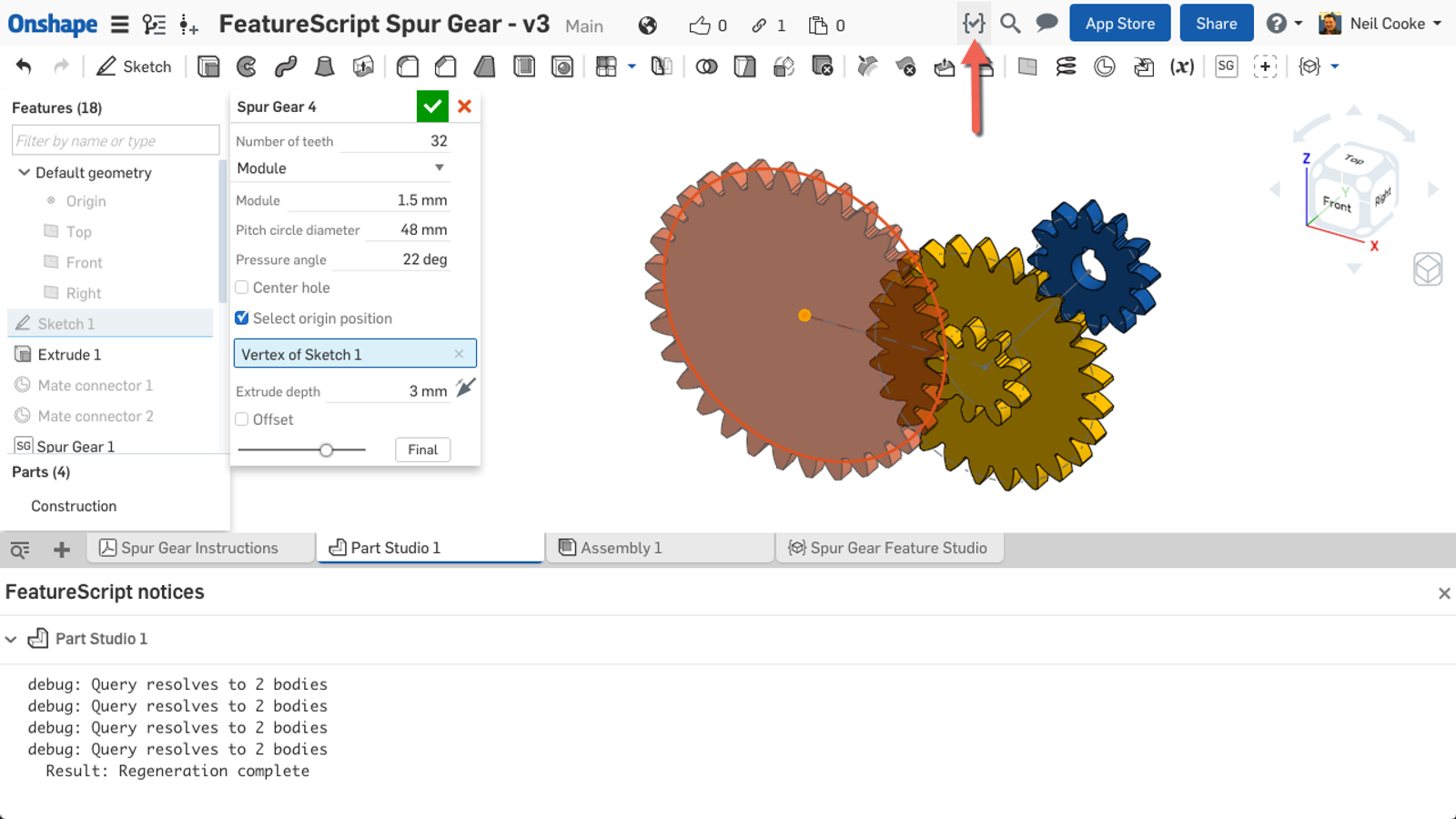Click the undo arrow icon

24,66
